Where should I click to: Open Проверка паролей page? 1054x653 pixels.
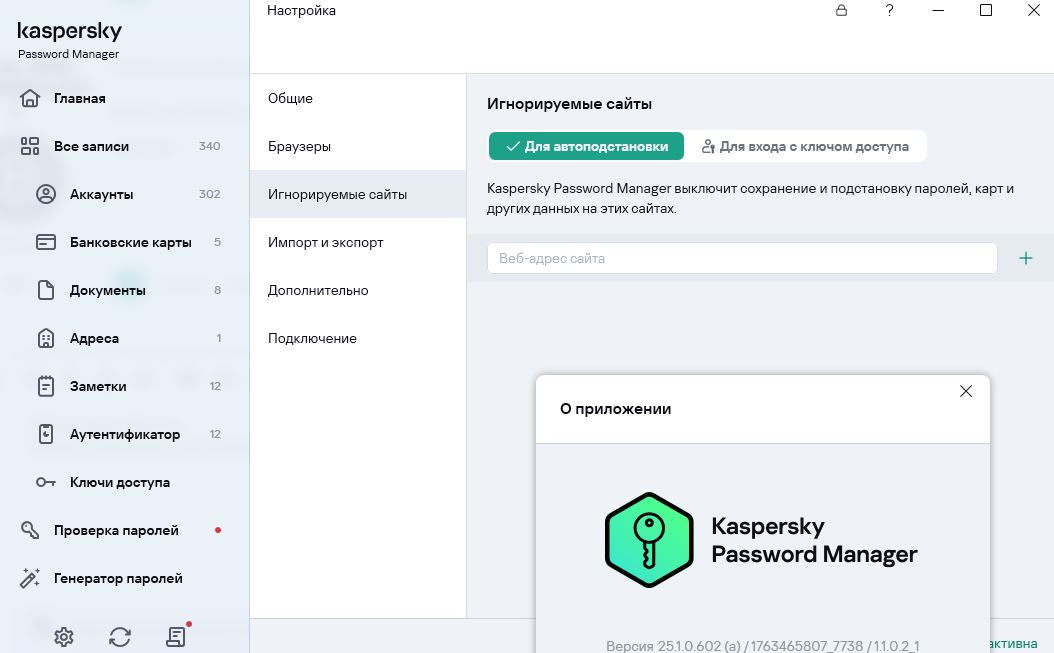(x=116, y=530)
